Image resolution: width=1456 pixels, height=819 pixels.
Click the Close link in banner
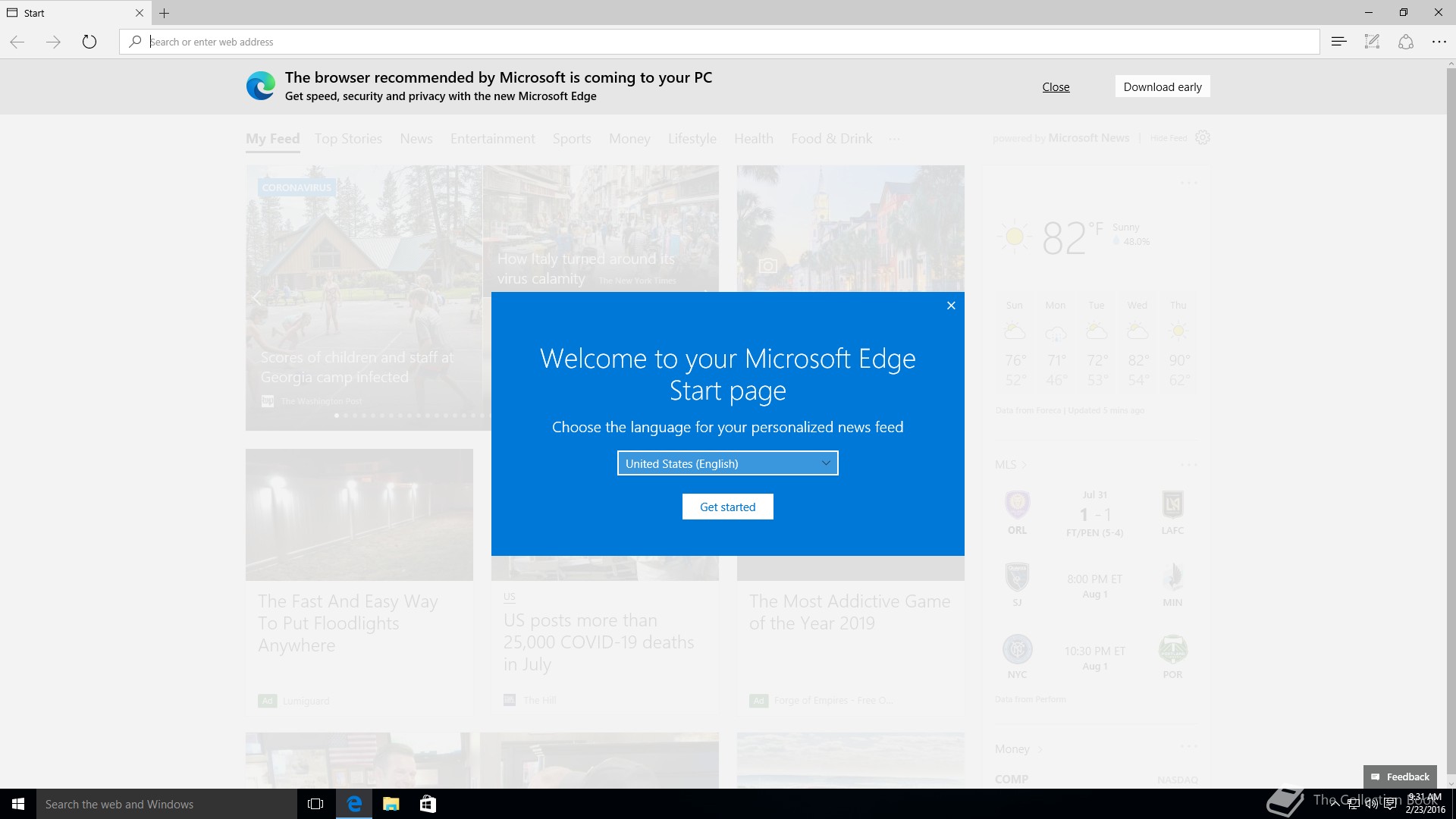pyautogui.click(x=1056, y=86)
